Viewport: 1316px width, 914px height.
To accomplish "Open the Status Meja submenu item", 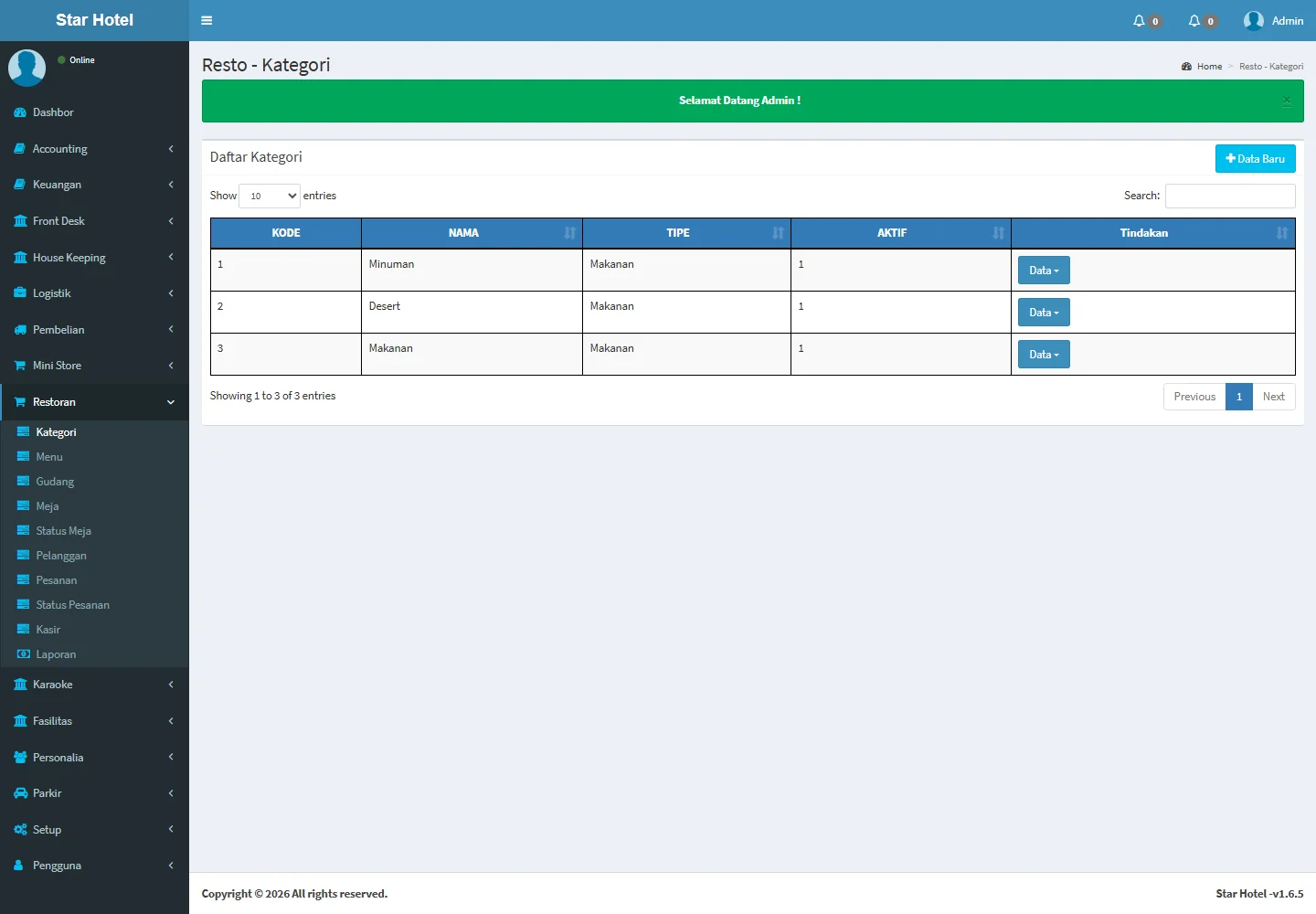I will click(63, 531).
